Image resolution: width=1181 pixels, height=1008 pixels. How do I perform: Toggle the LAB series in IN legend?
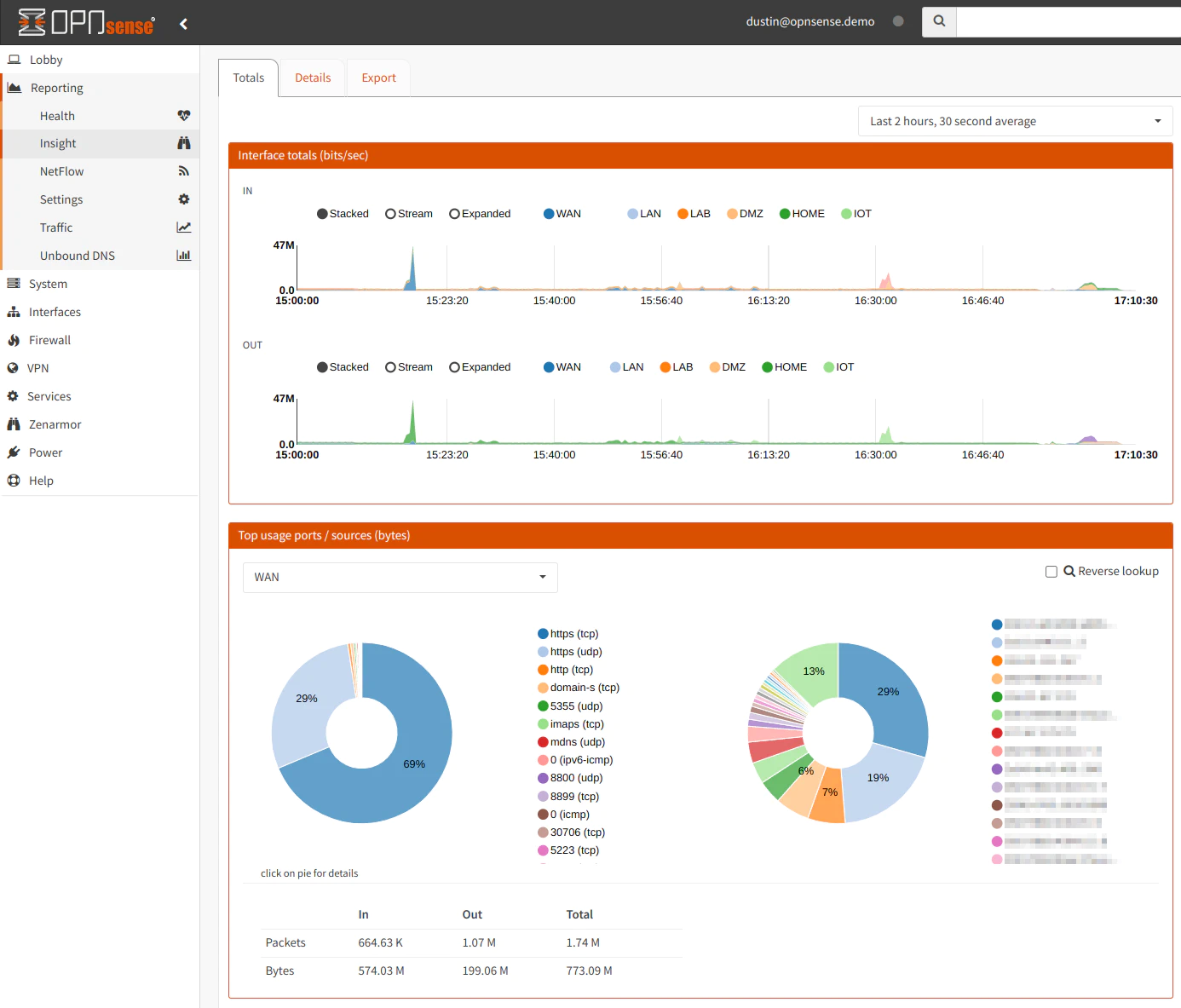click(694, 214)
